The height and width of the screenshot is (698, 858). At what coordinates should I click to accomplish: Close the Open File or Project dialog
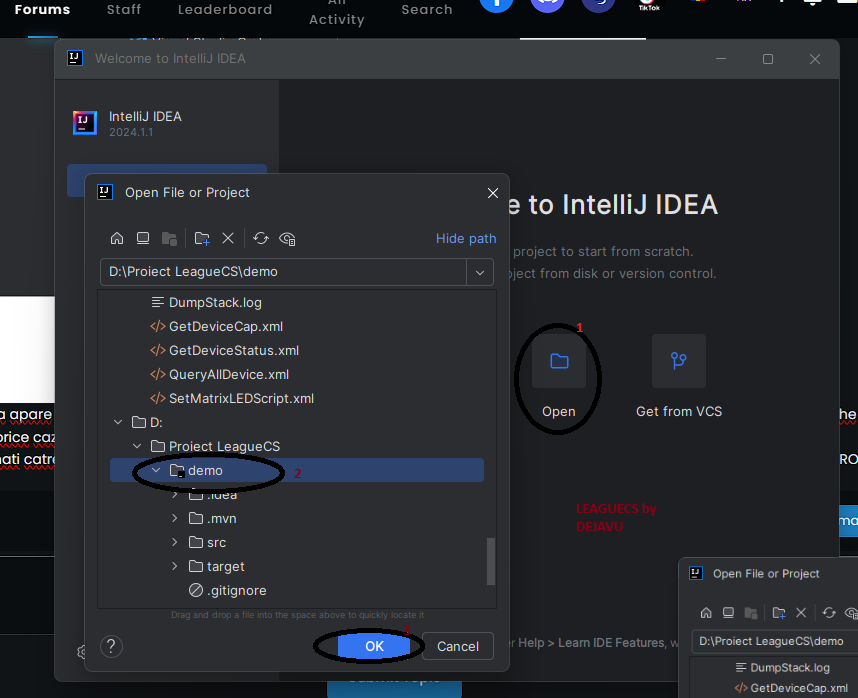click(493, 193)
